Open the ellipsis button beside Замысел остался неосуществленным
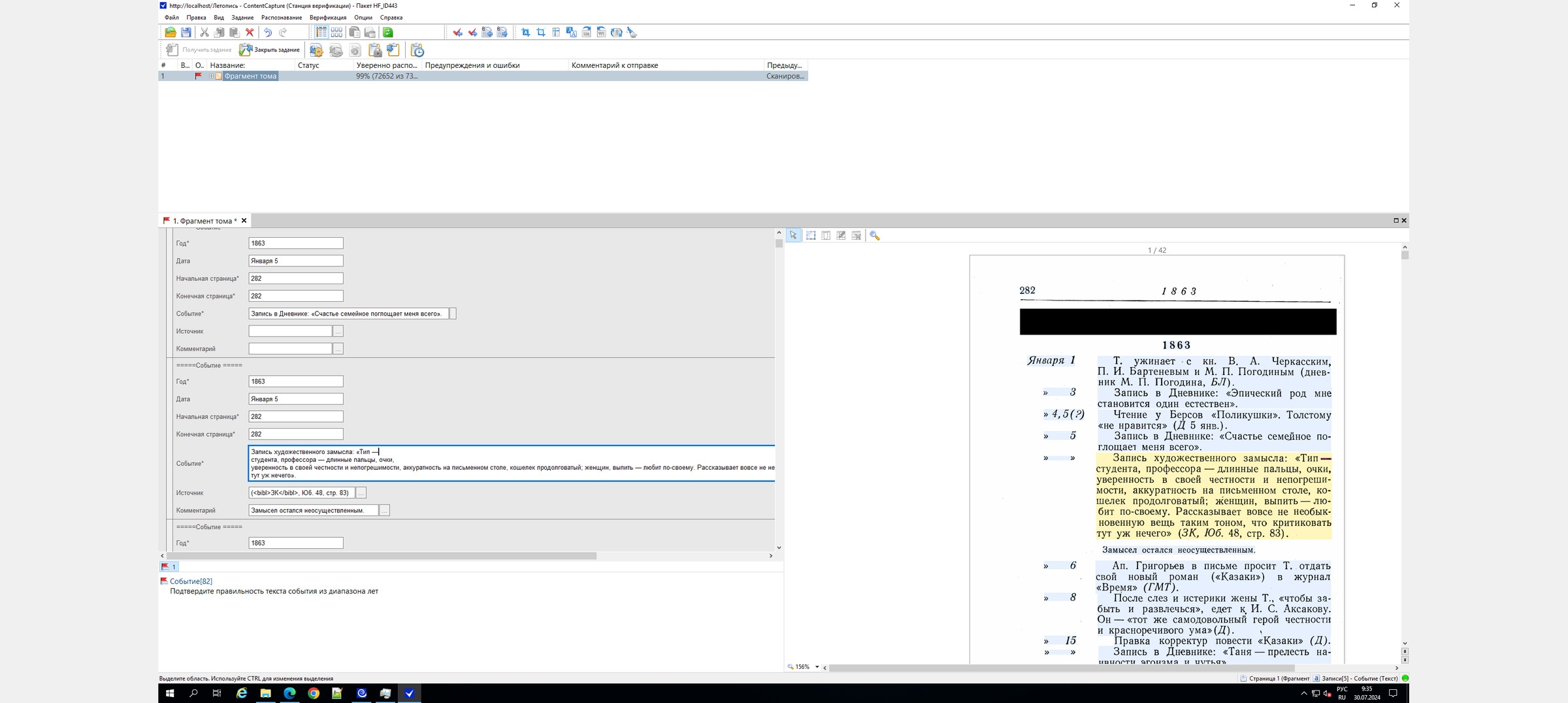The height and width of the screenshot is (703, 1568). [385, 510]
